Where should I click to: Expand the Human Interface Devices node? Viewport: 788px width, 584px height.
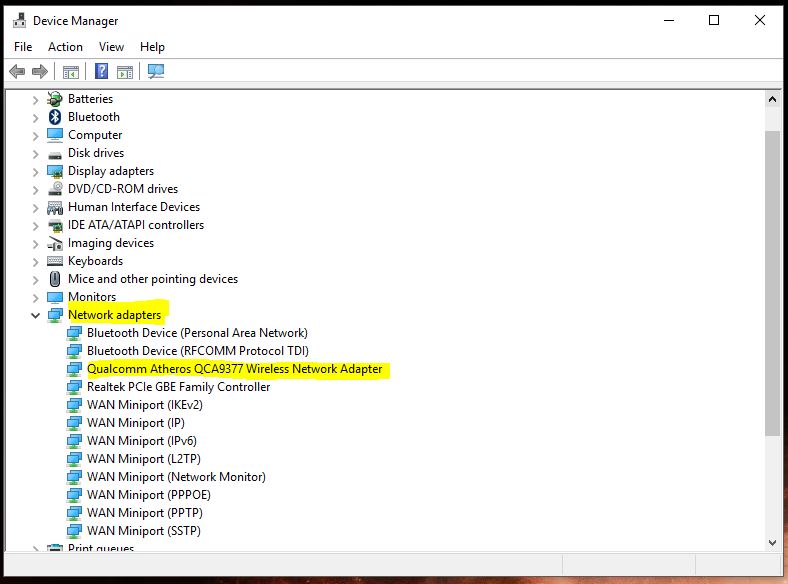35,208
